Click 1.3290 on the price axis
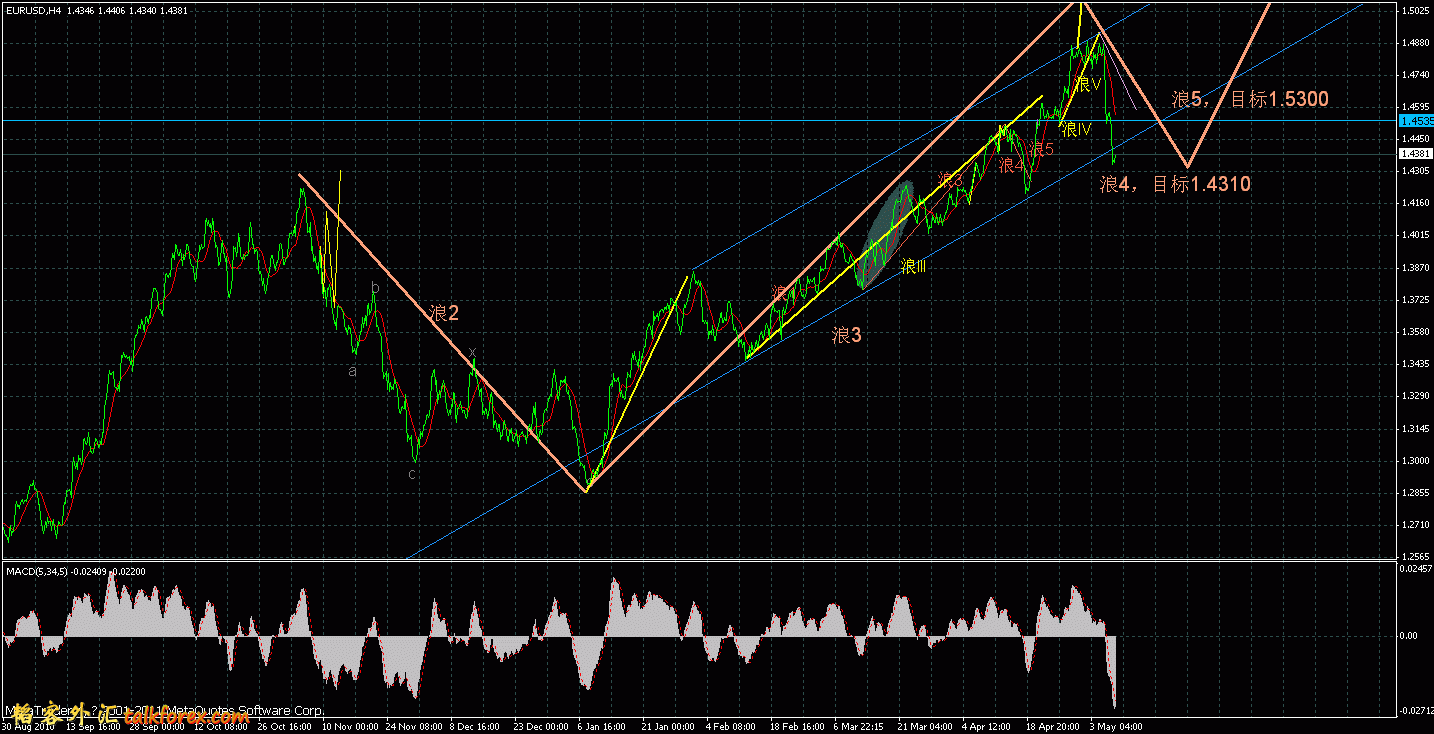This screenshot has width=1434, height=734. (1415, 397)
